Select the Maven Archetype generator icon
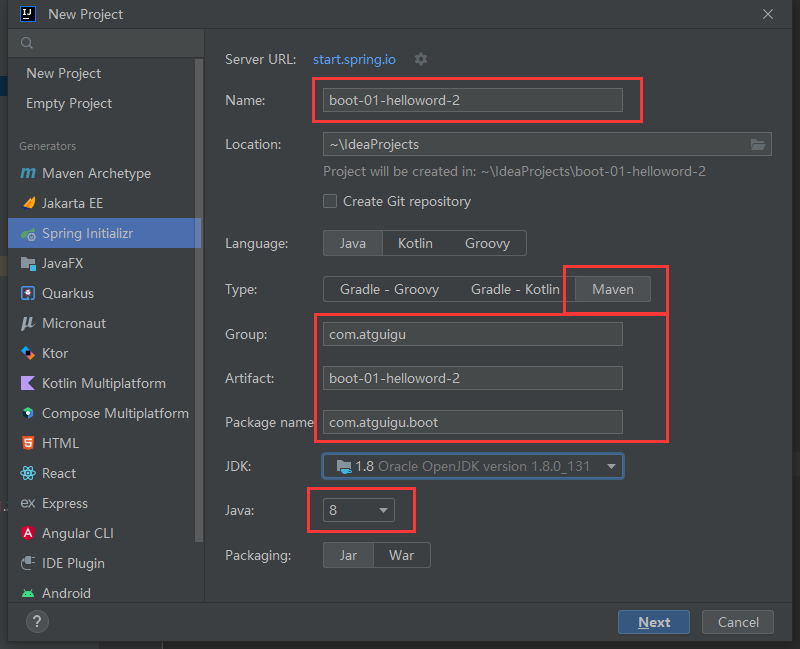The width and height of the screenshot is (800, 649). click(28, 173)
